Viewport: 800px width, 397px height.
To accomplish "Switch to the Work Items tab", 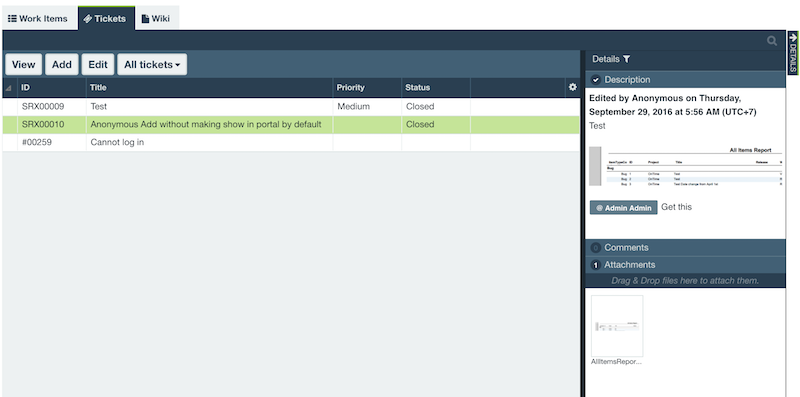I will pyautogui.click(x=39, y=18).
